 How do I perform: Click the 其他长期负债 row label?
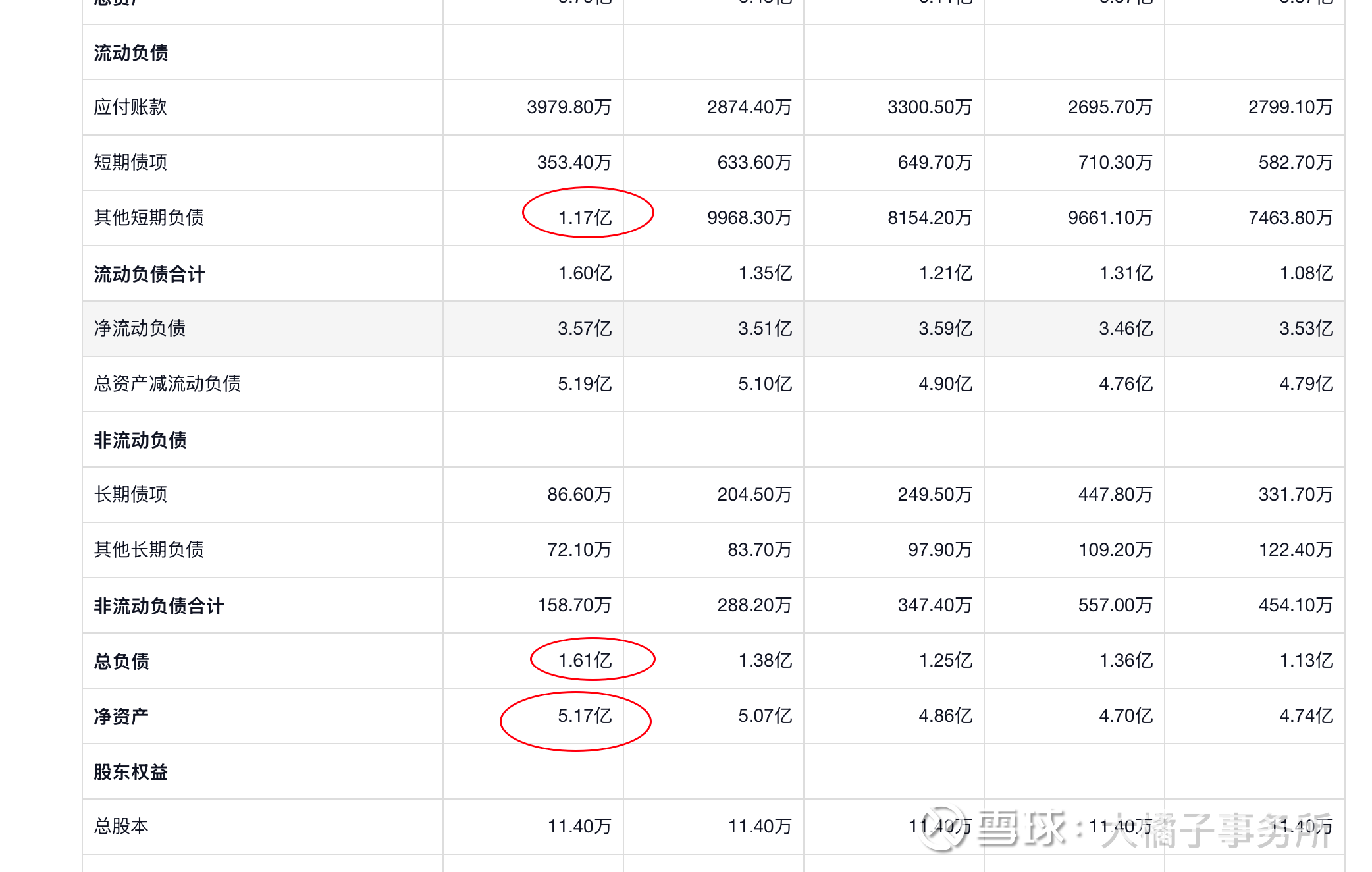[x=149, y=549]
